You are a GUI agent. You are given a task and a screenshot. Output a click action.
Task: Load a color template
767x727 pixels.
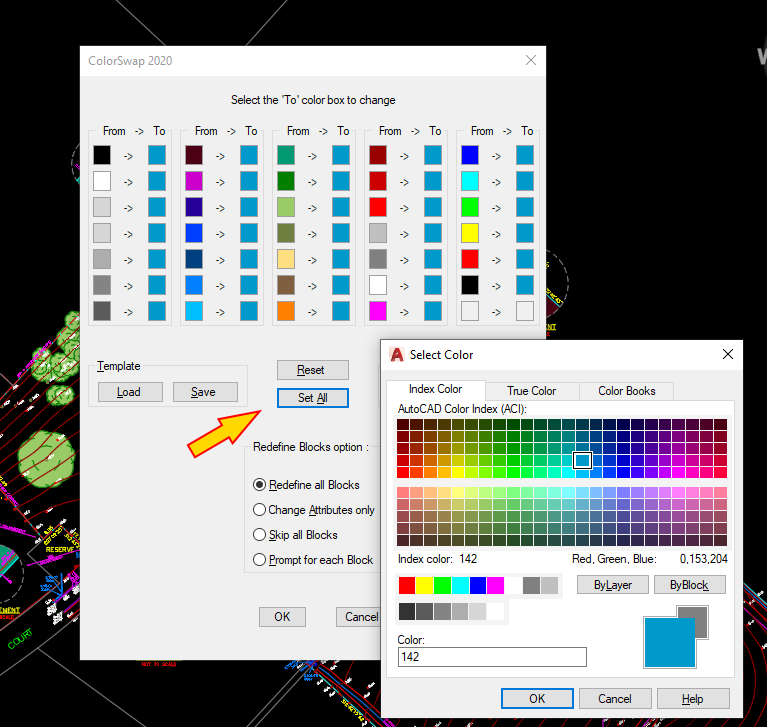click(x=130, y=392)
